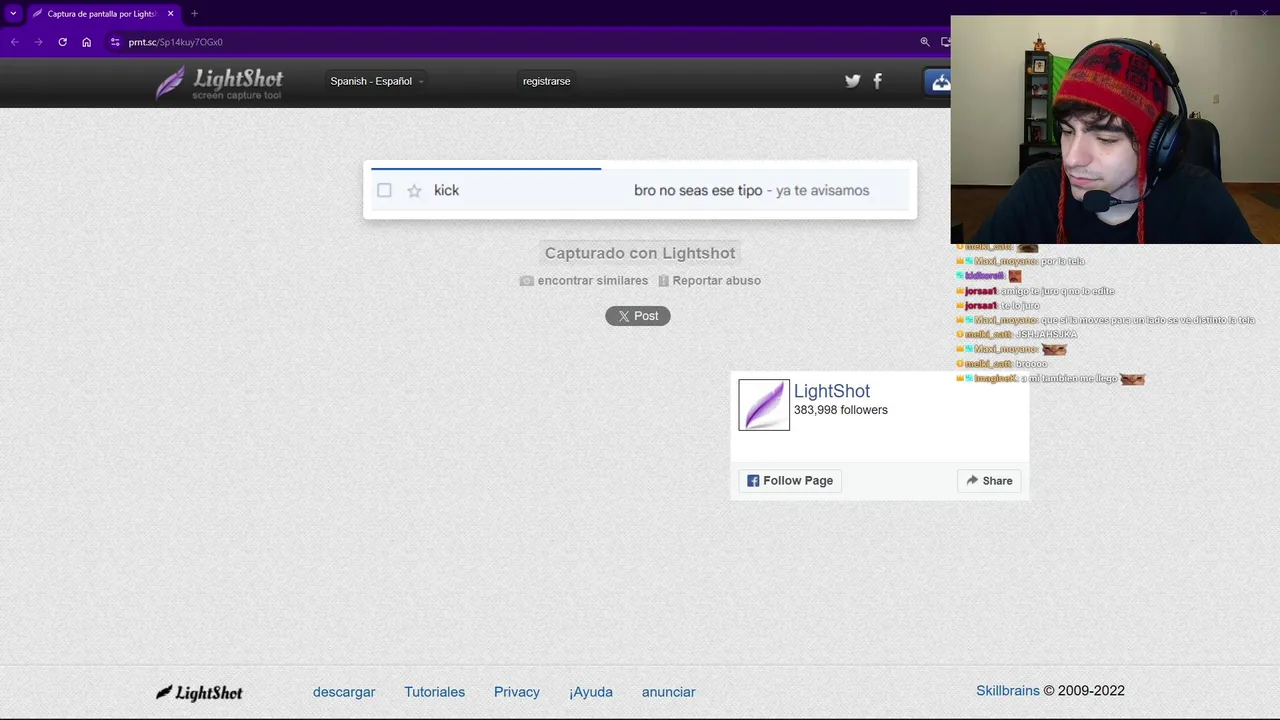Open the descargar footer link
This screenshot has width=1280, height=720.
[344, 692]
